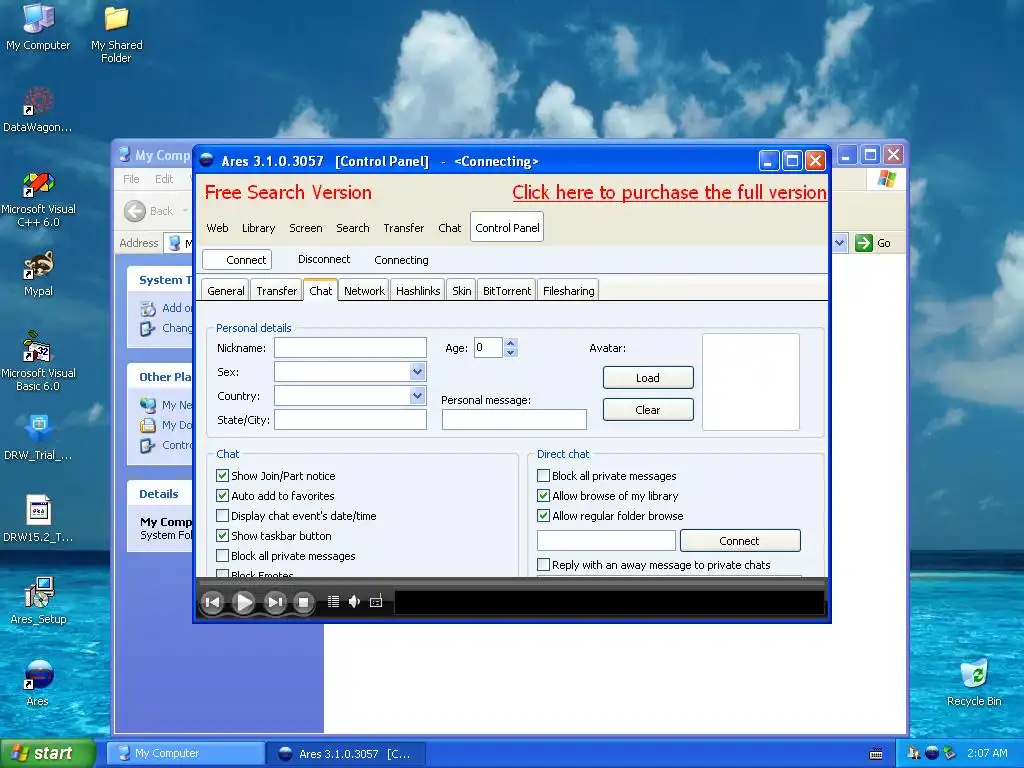Viewport: 1024px width, 768px height.
Task: Switch to My Computer in the taskbar
Action: click(186, 753)
